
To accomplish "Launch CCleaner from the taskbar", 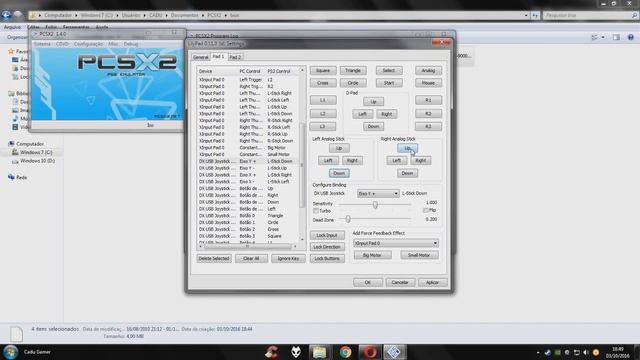I will coord(271,352).
